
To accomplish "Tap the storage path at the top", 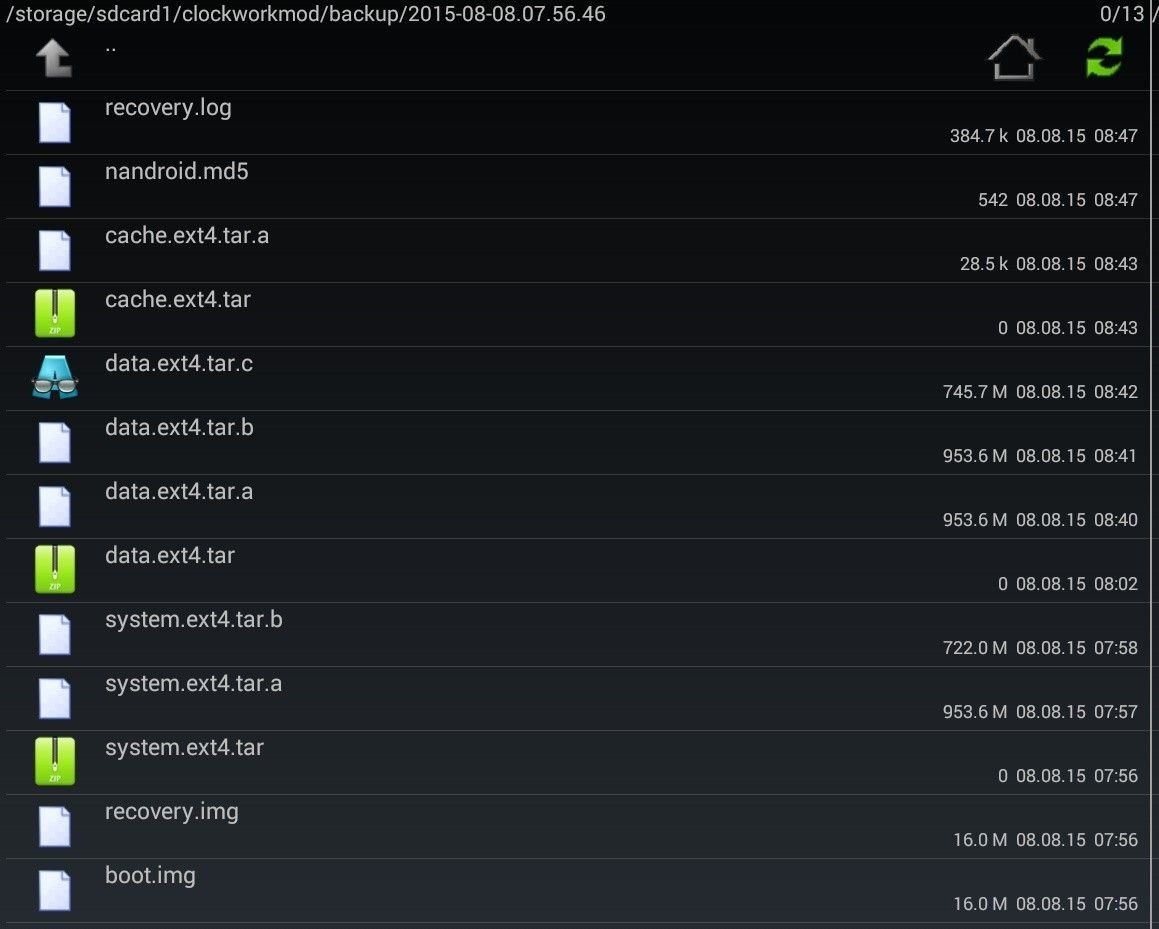I will point(306,14).
